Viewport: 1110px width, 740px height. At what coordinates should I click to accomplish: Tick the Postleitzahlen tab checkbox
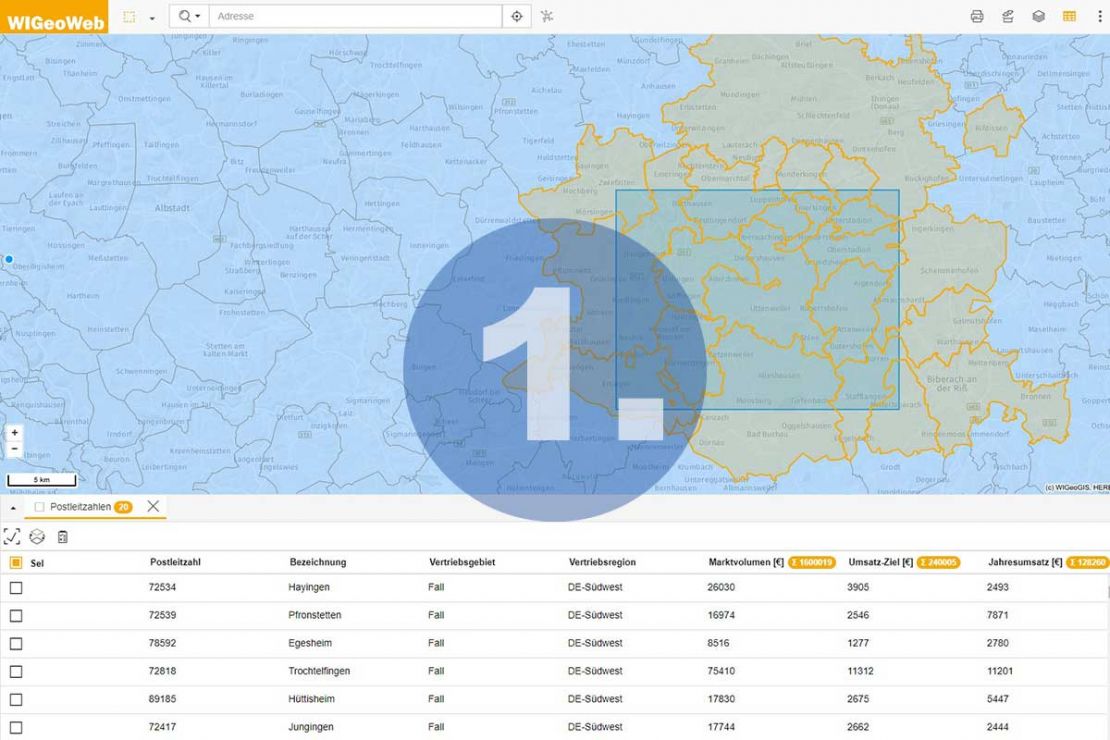pyautogui.click(x=40, y=507)
